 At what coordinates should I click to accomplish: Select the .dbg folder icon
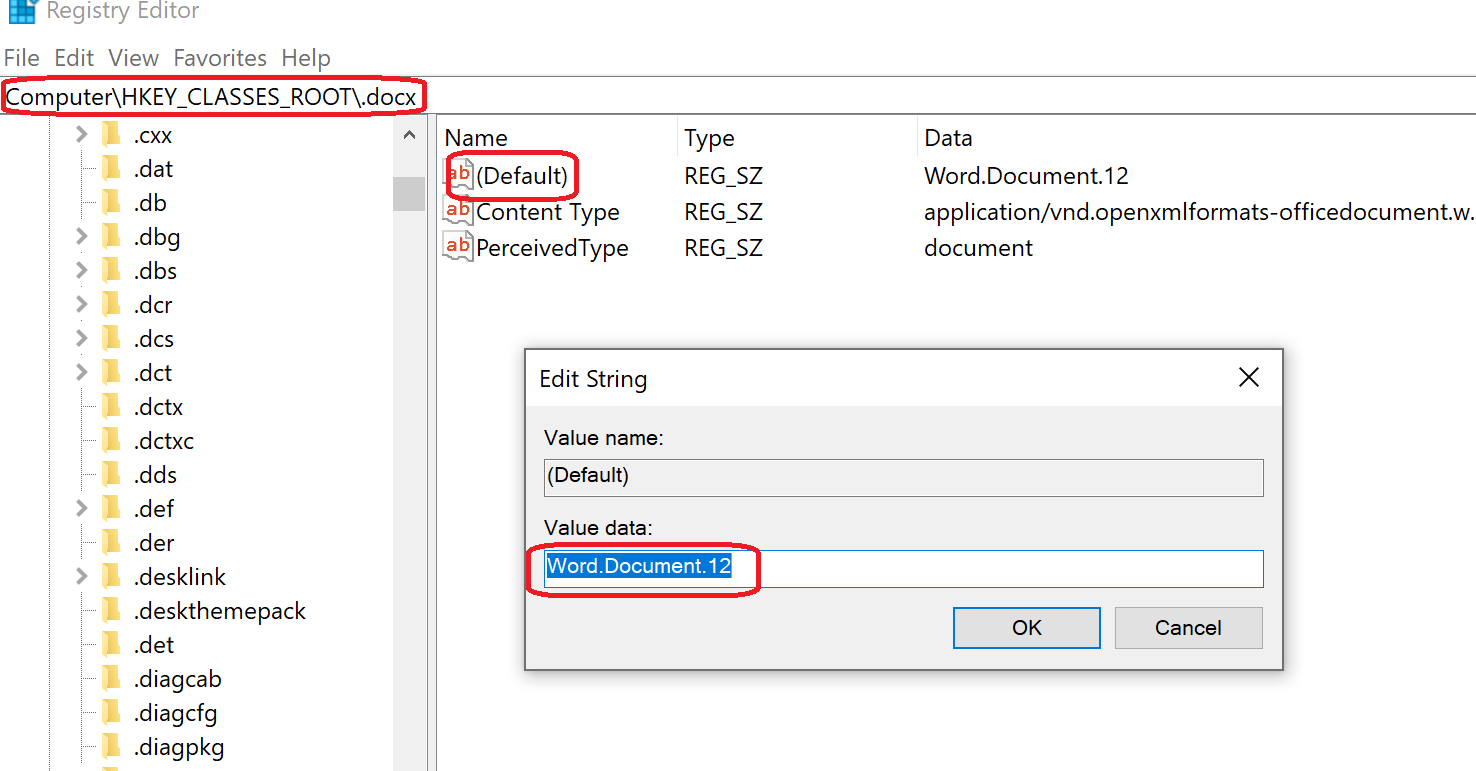click(111, 237)
